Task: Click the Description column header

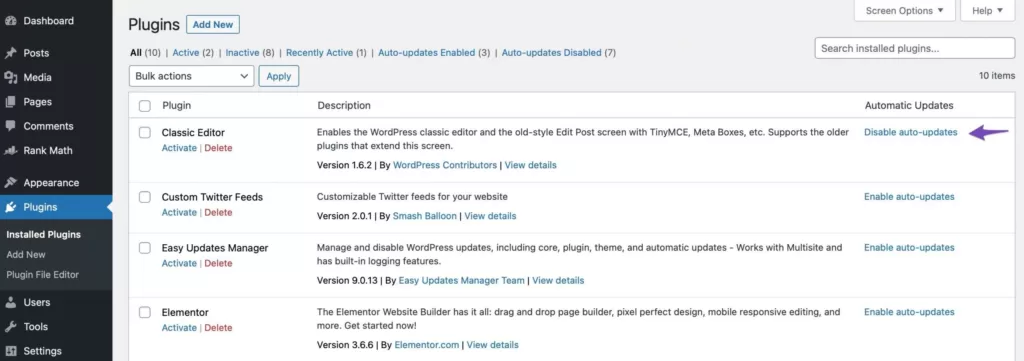Action: pyautogui.click(x=344, y=106)
